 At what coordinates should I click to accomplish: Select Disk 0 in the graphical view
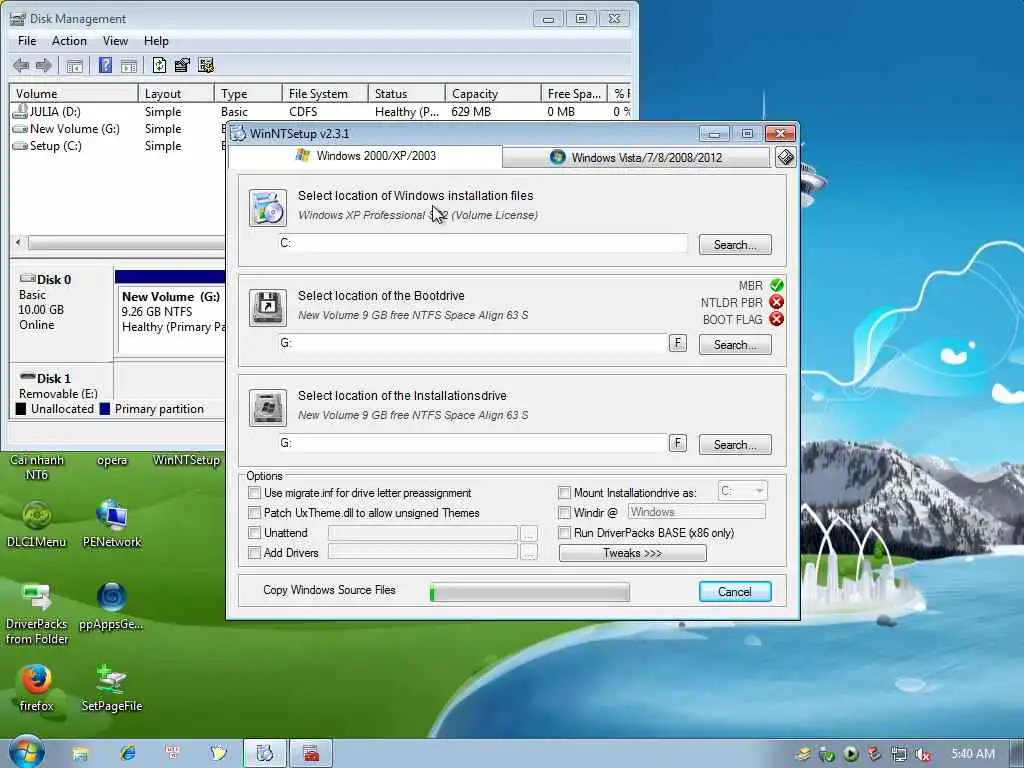(61, 312)
